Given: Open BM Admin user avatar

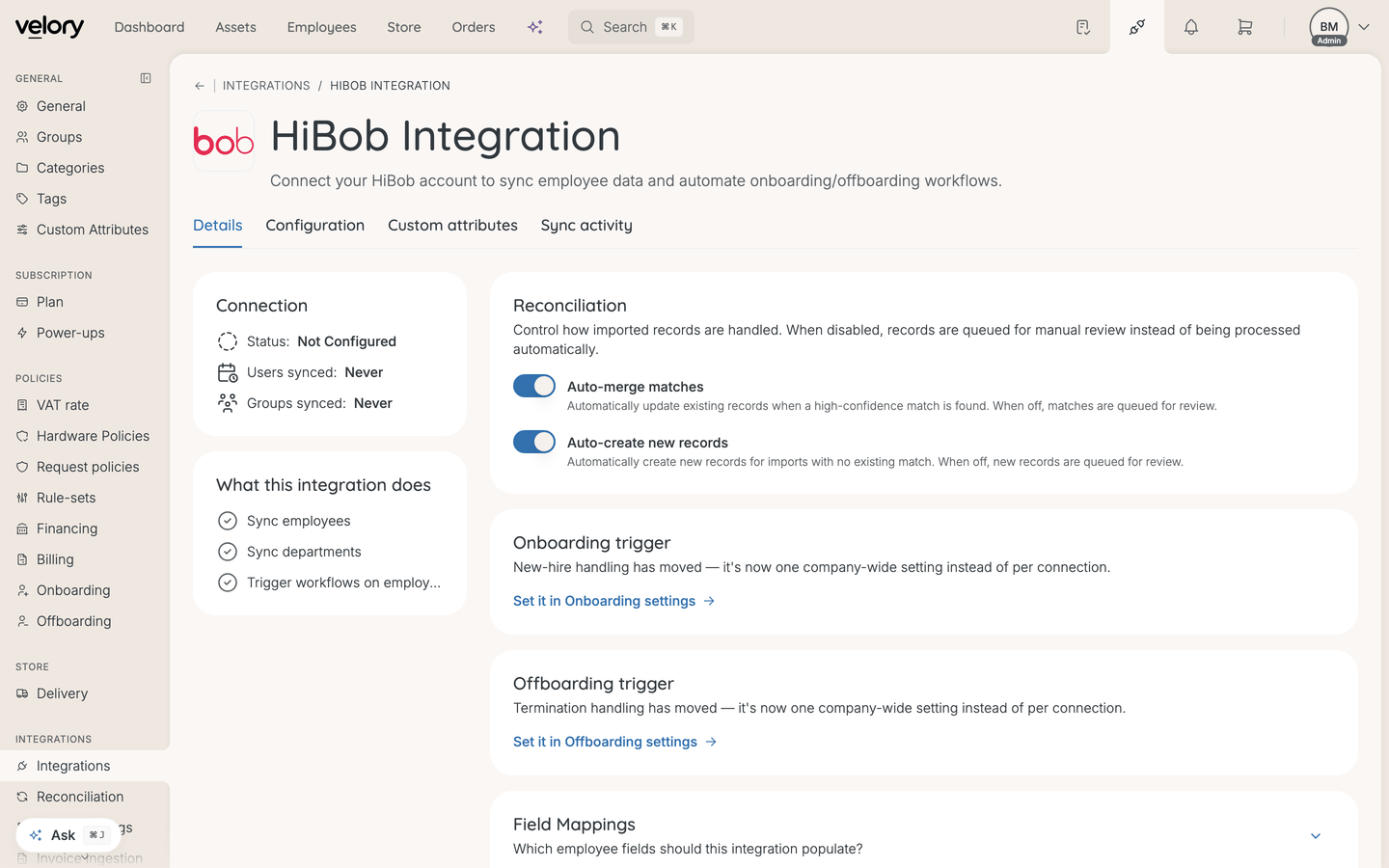Looking at the screenshot, I should (1329, 27).
